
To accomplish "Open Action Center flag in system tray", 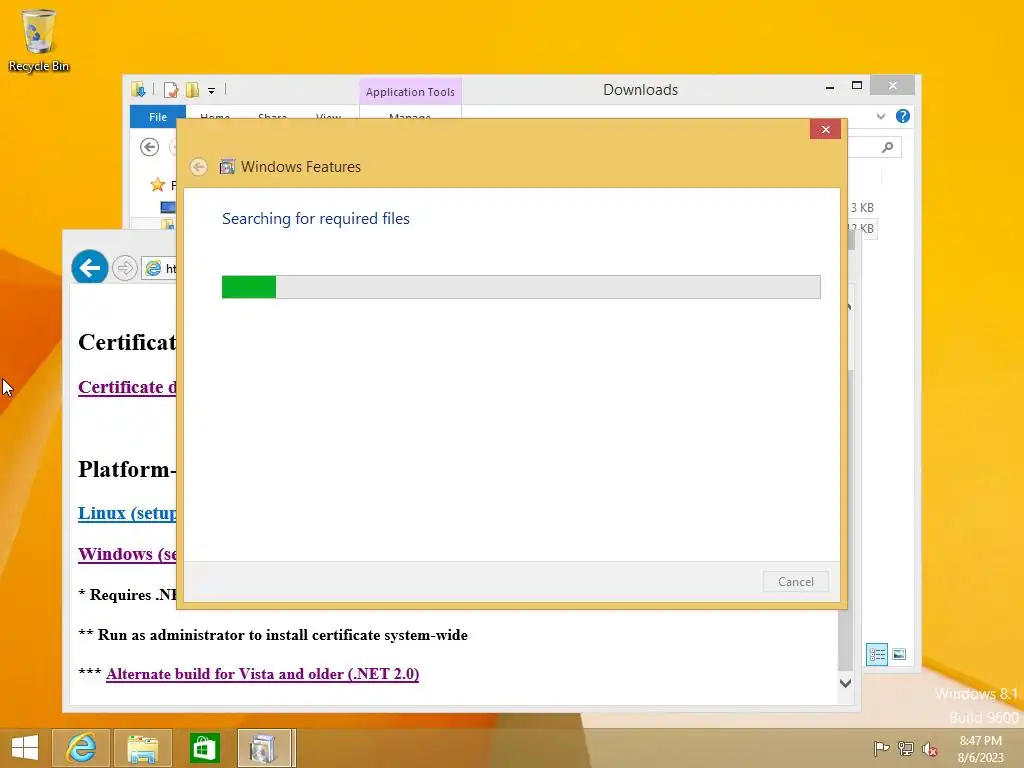I will [x=881, y=748].
